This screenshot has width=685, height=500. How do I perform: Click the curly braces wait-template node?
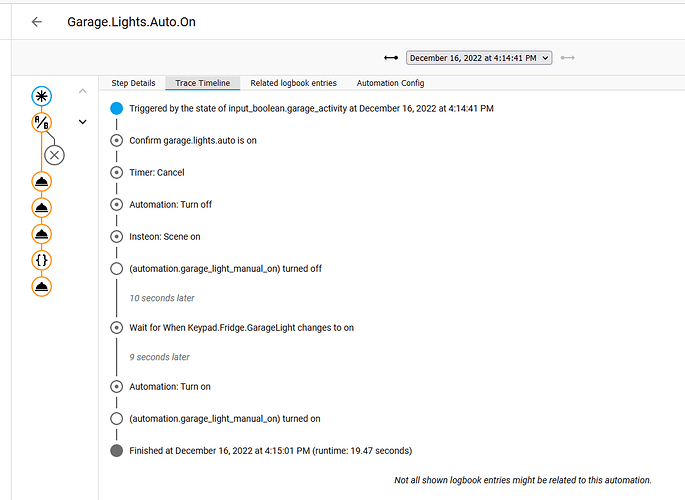[x=41, y=260]
